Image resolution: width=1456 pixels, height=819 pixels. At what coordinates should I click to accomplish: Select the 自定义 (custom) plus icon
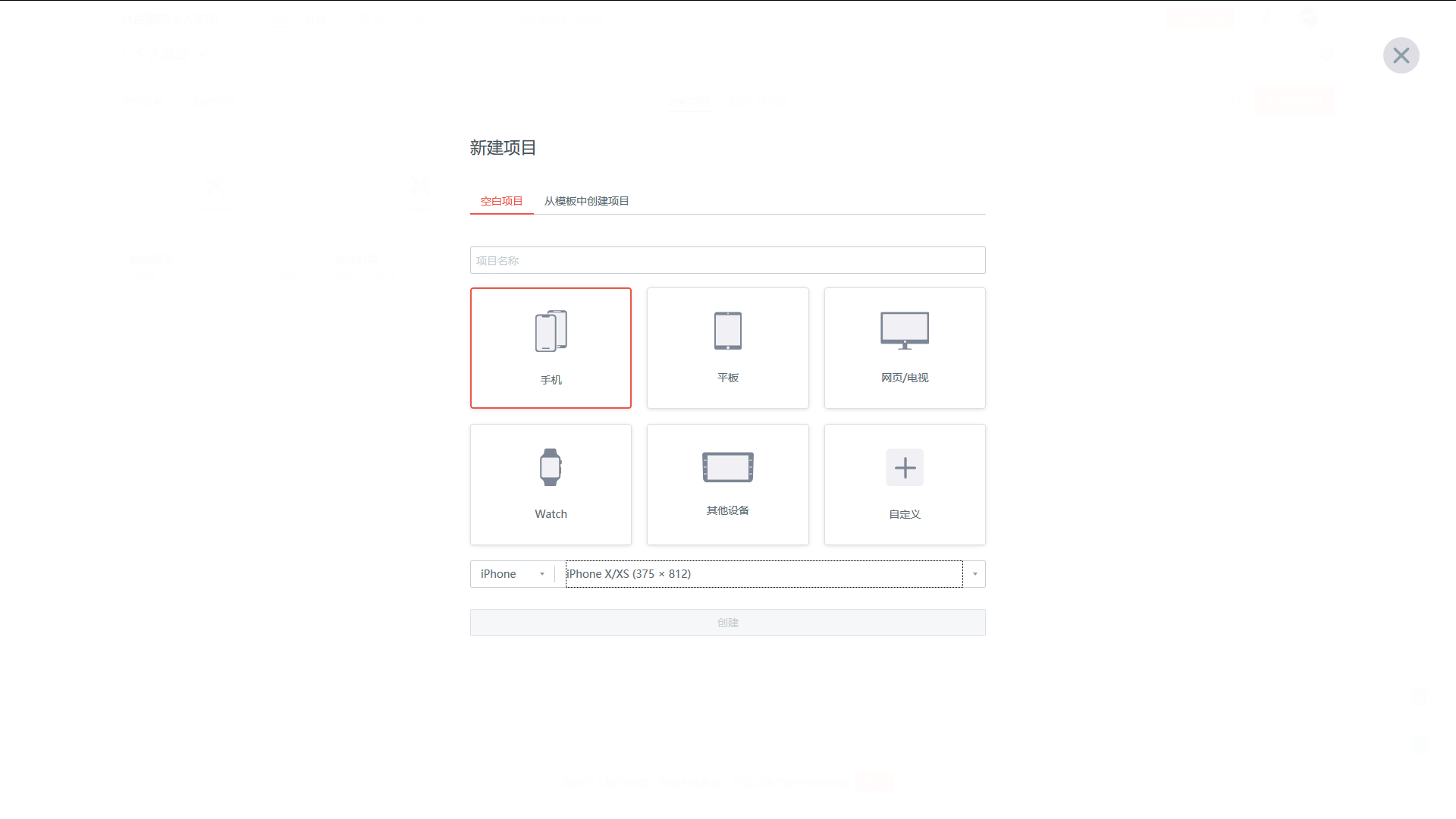point(905,468)
